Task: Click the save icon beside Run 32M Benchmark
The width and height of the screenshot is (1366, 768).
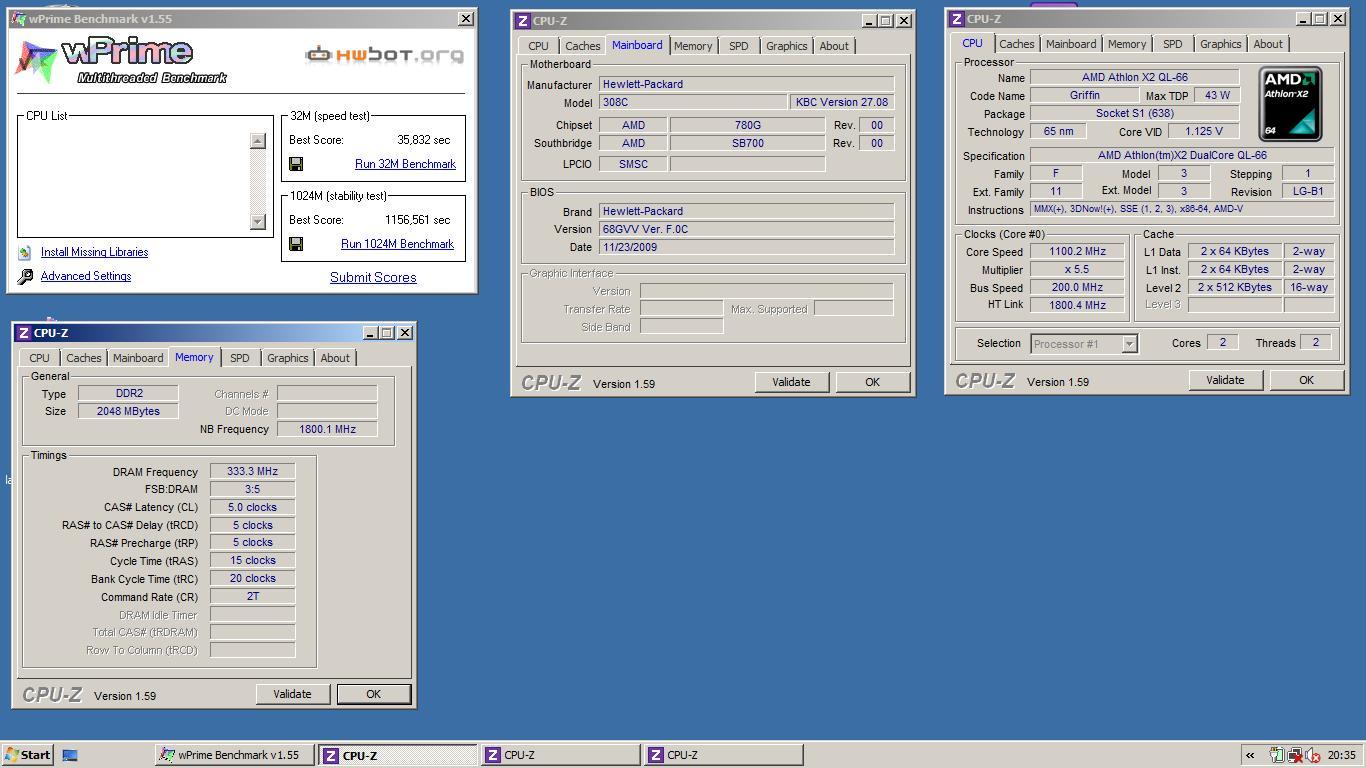Action: (296, 164)
